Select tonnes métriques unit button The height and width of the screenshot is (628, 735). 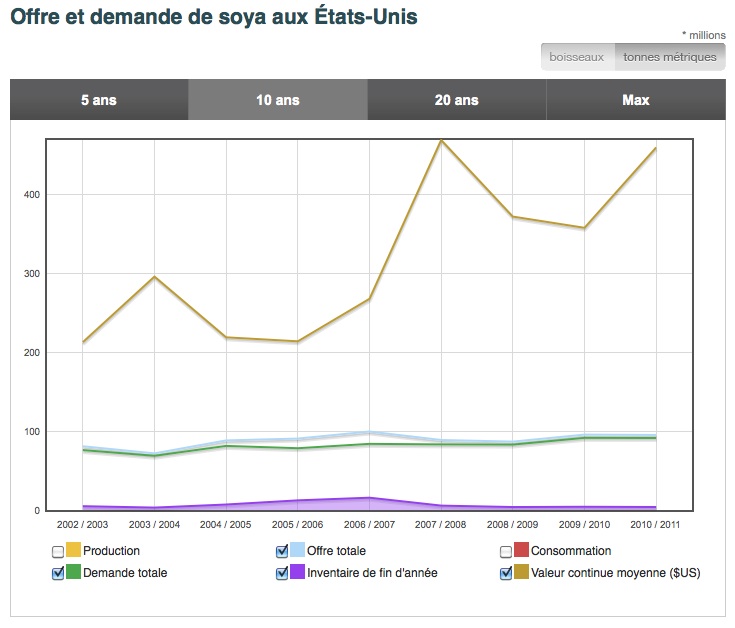click(669, 57)
